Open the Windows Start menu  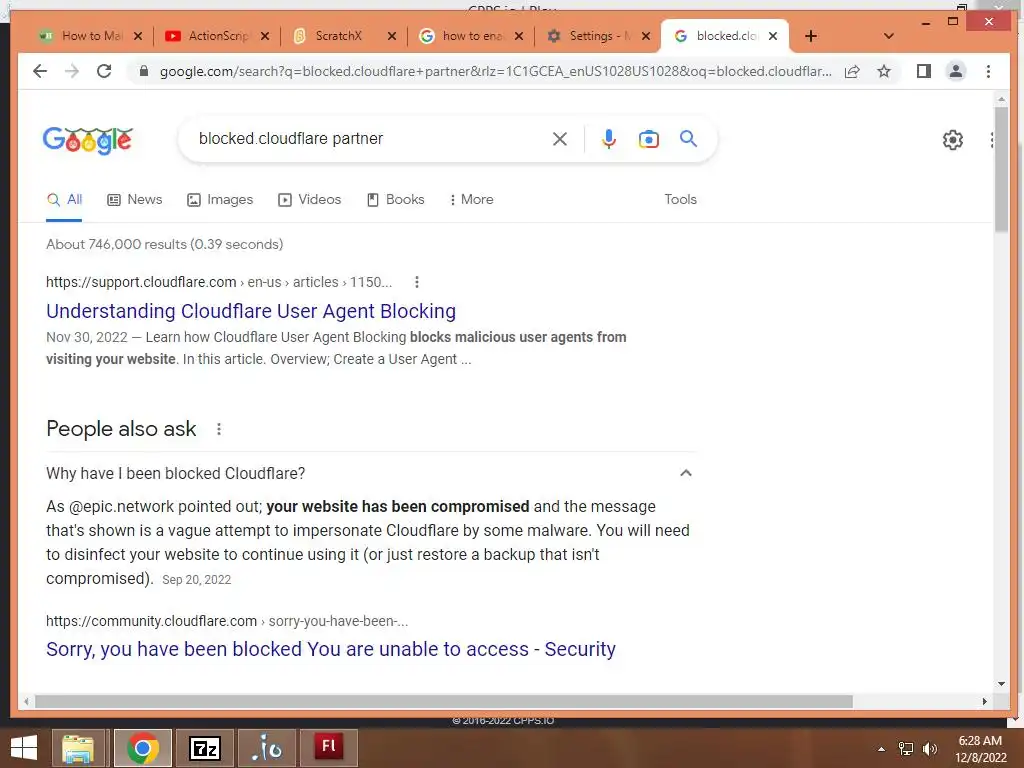(24, 748)
